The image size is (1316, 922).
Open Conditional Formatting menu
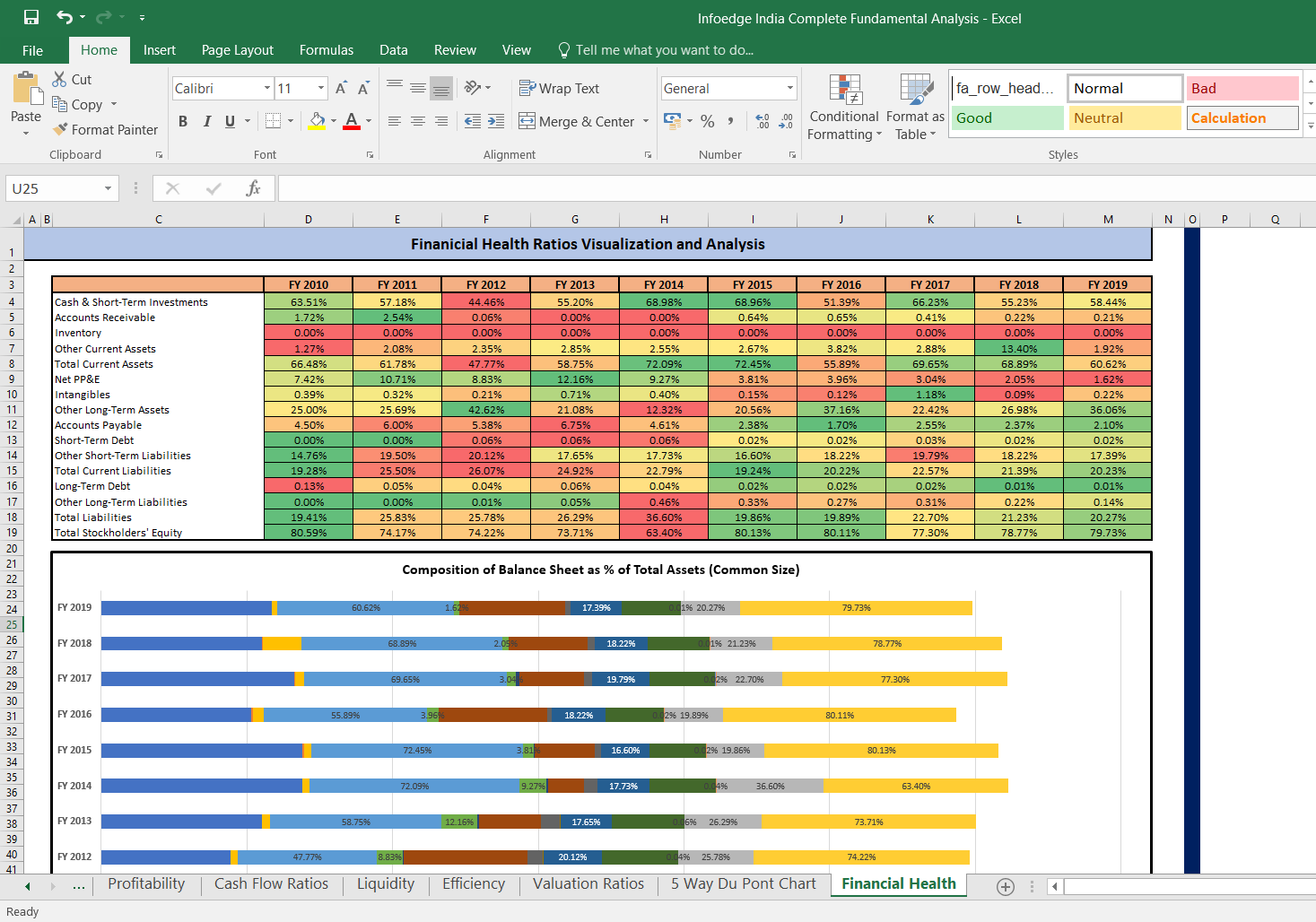[x=844, y=108]
